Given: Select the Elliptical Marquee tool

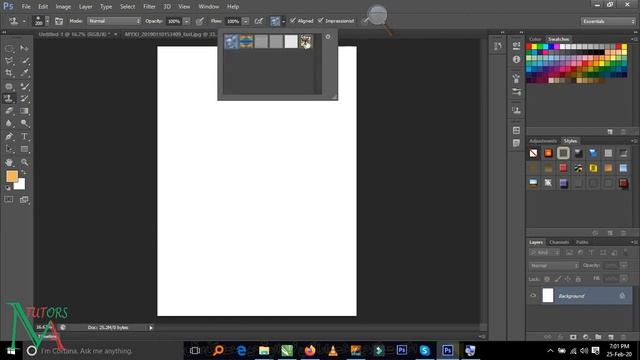Looking at the screenshot, I should 9,49.
